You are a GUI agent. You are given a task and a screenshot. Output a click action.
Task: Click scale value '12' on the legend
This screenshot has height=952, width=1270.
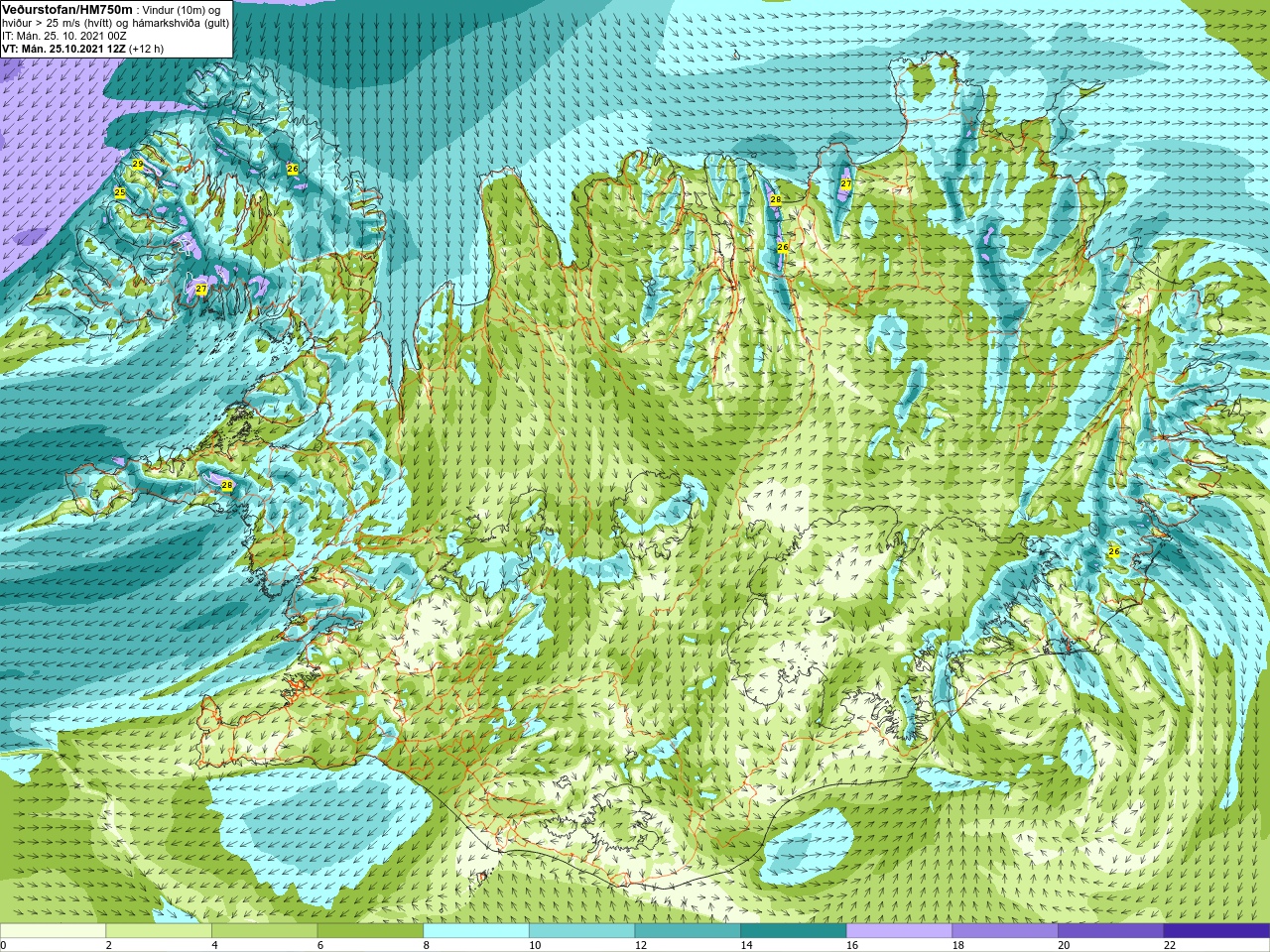coord(641,945)
